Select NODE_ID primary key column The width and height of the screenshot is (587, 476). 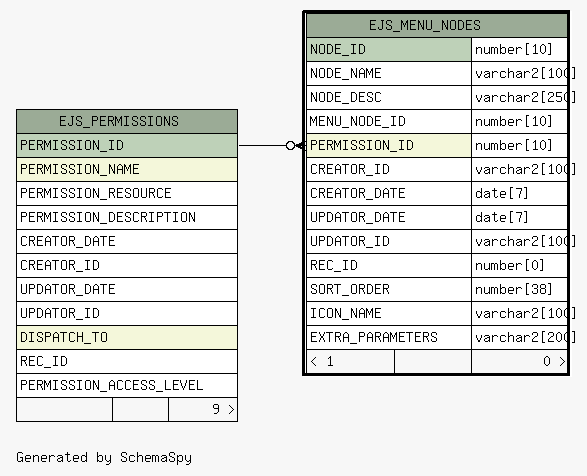coord(389,49)
